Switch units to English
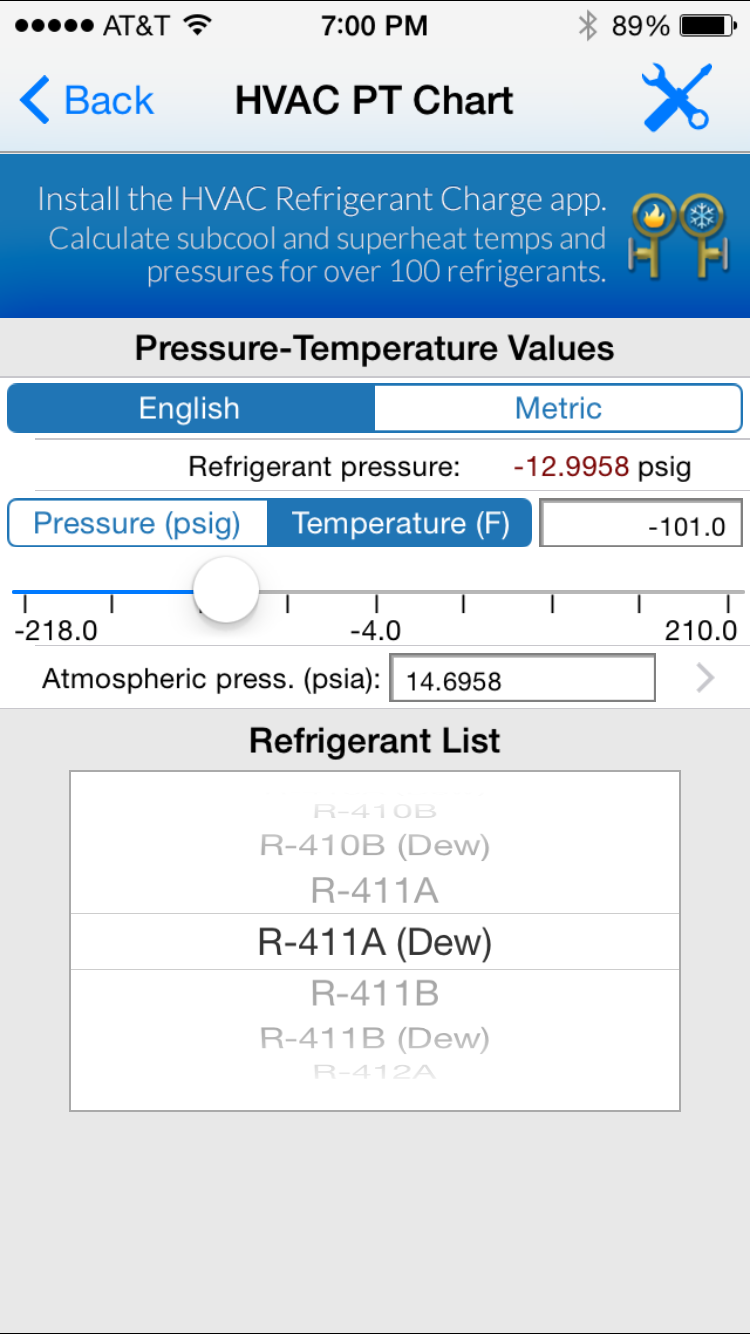 [x=191, y=408]
